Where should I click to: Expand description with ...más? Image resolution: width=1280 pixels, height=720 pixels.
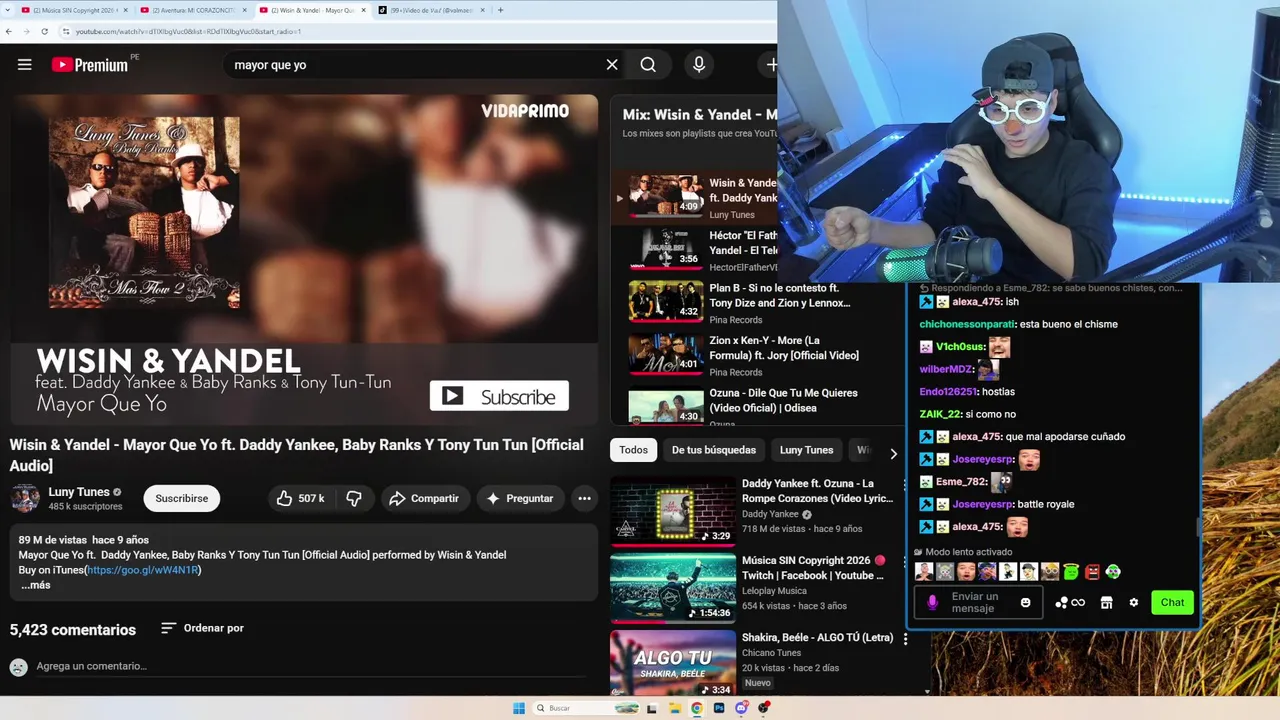(35, 585)
